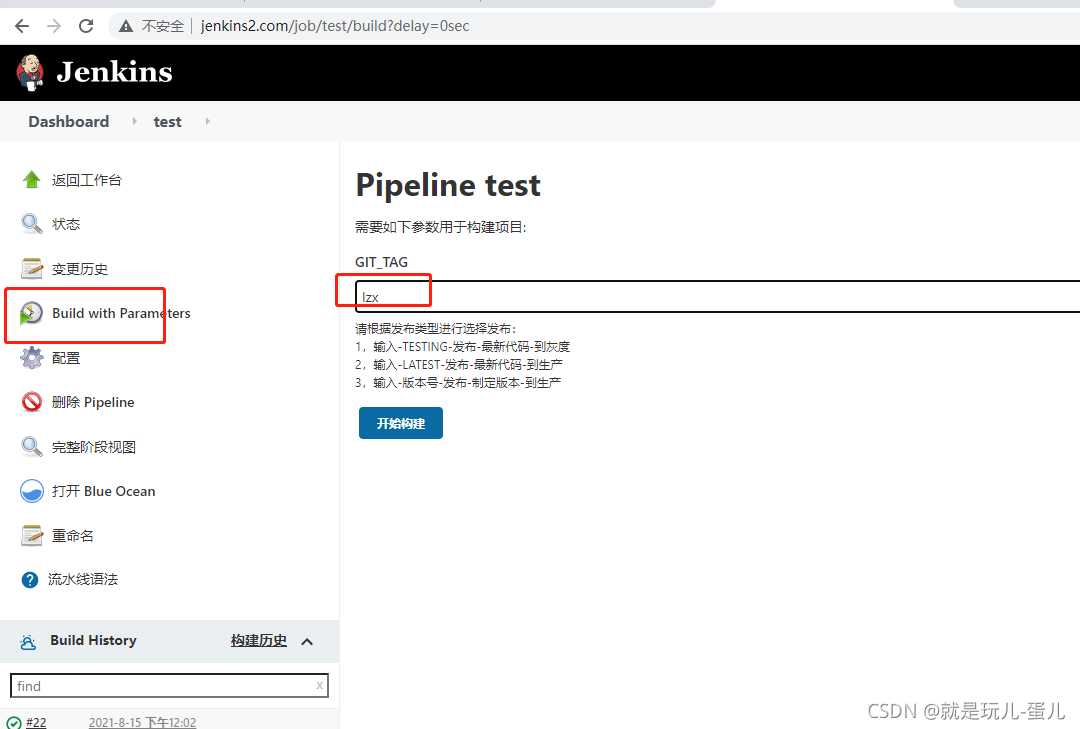This screenshot has height=729, width=1080.
Task: Click the Pipeline test heading
Action: click(448, 185)
